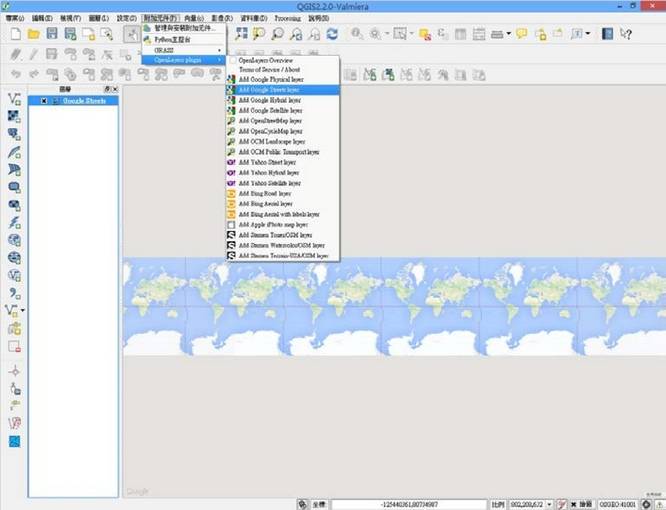
Task: Open the composer manager icon
Action: click(x=107, y=34)
